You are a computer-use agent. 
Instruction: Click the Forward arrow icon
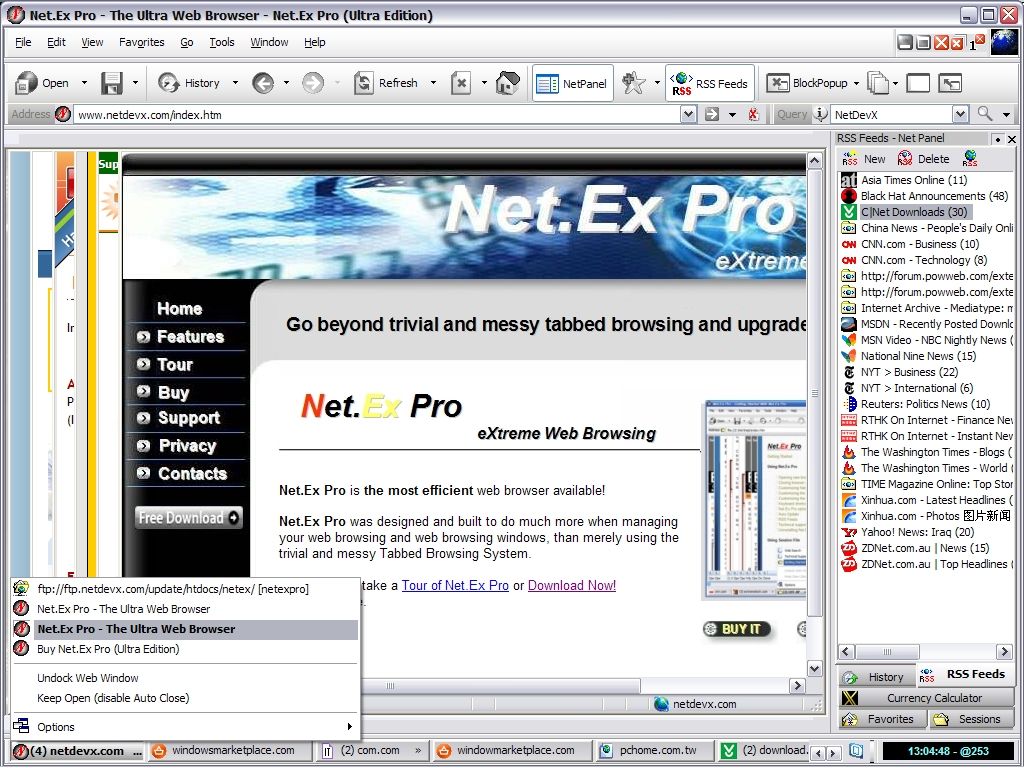[313, 83]
